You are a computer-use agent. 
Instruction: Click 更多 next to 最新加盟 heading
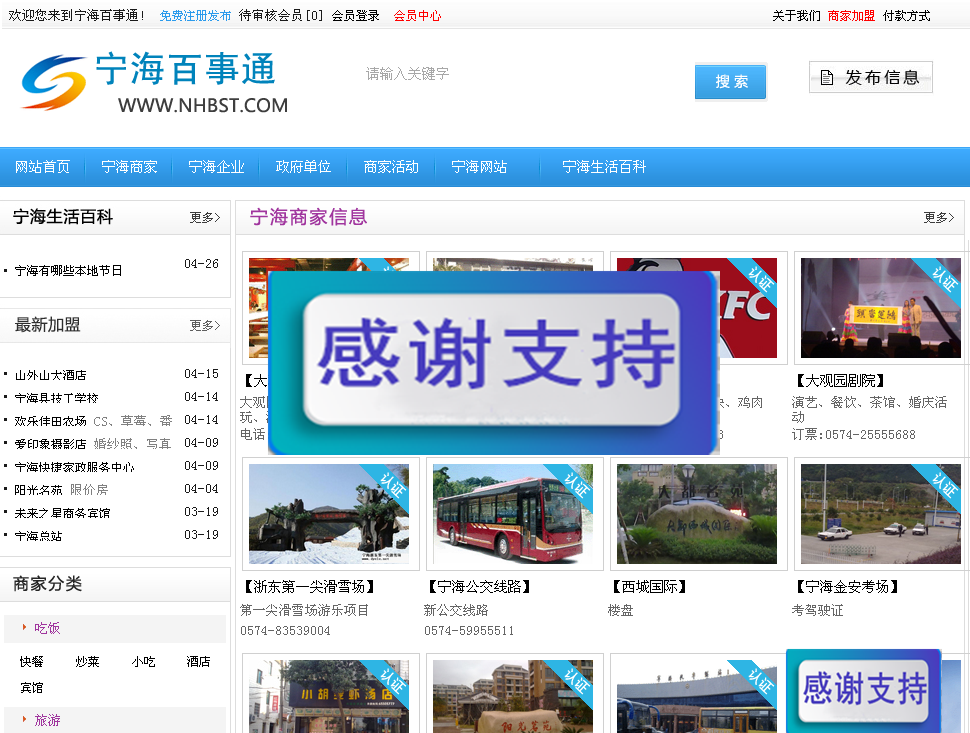point(205,325)
